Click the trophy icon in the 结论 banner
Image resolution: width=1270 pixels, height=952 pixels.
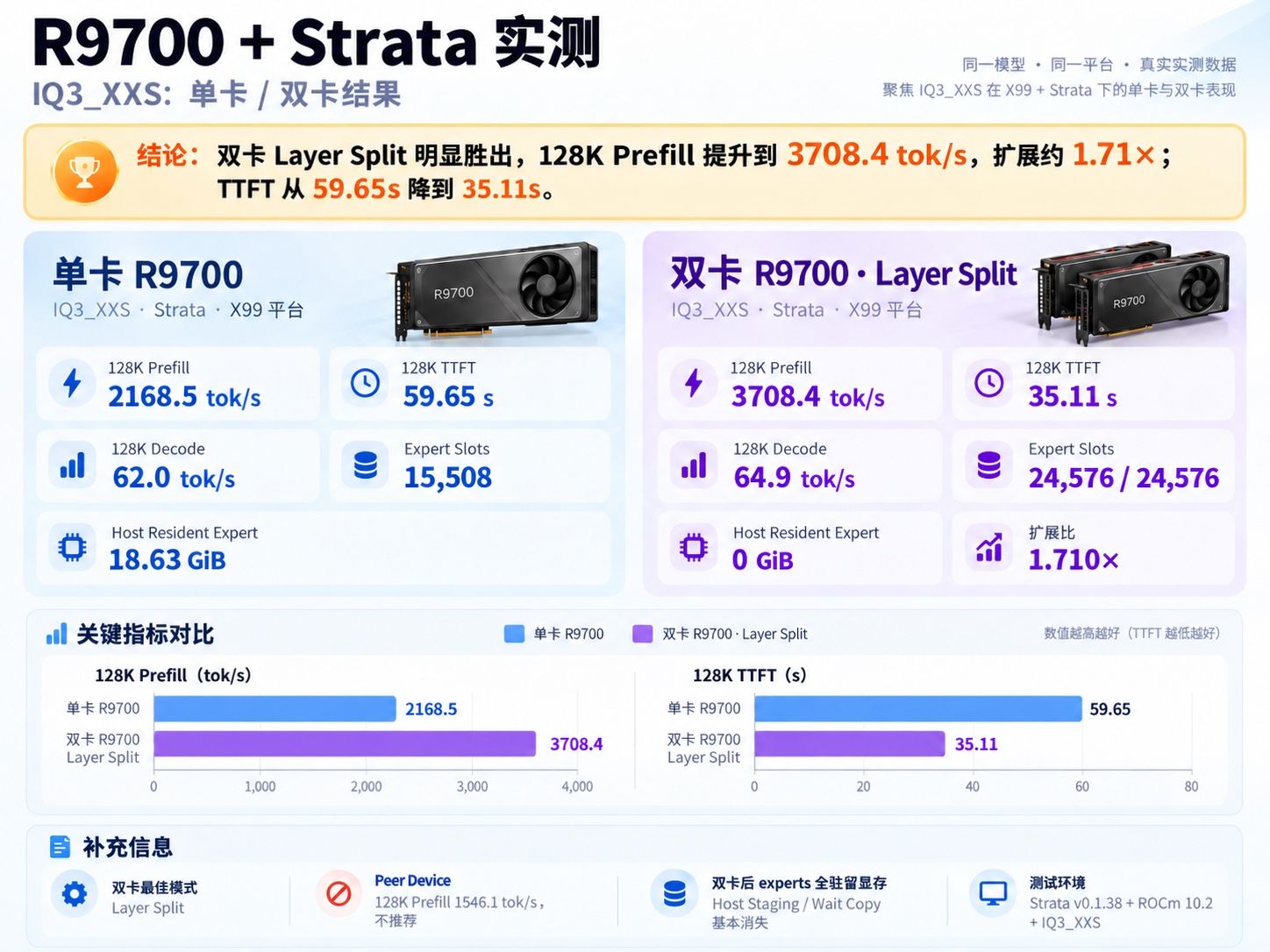(85, 171)
